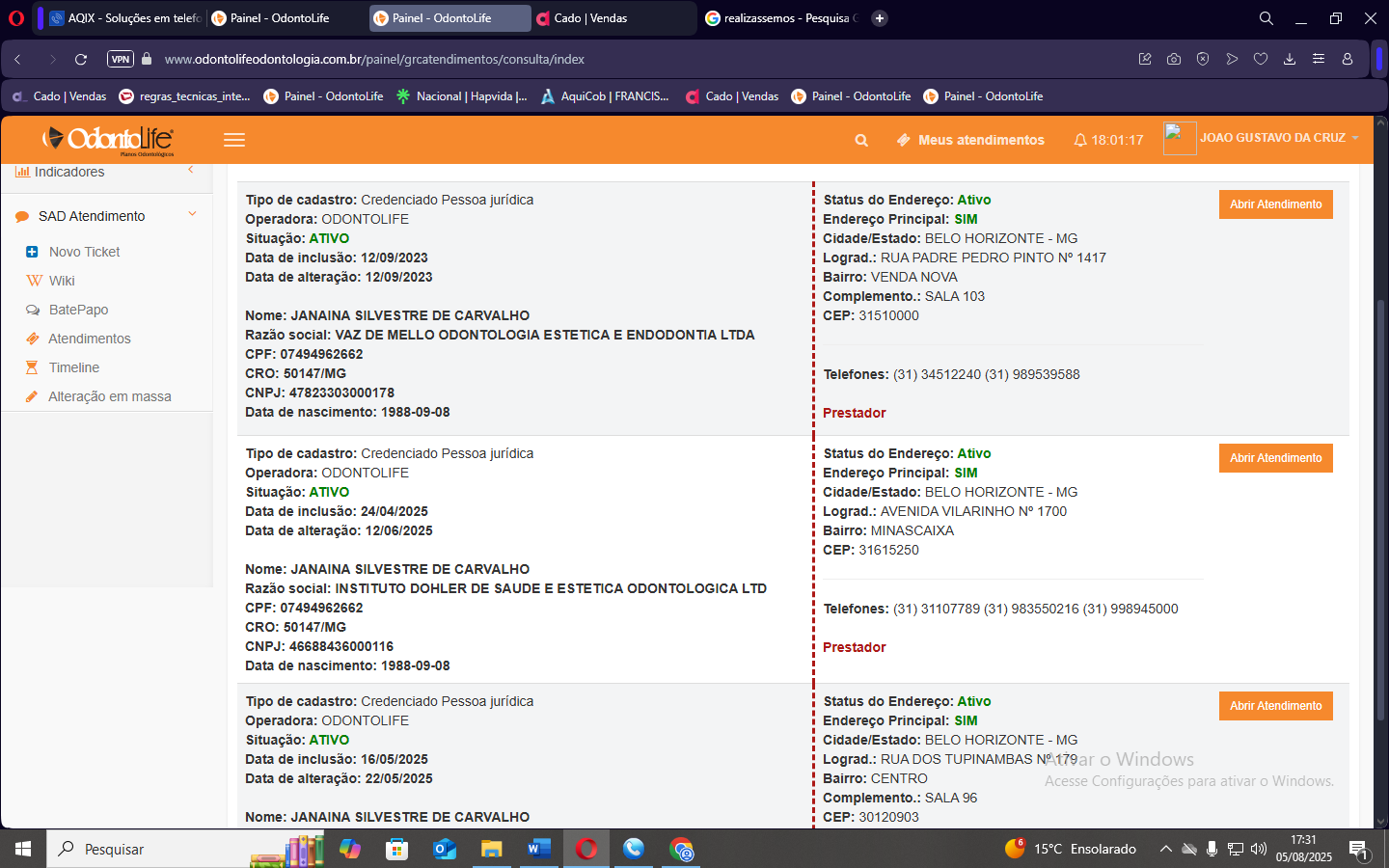Click the browser address bar URL
The image size is (1389, 868).
click(374, 59)
